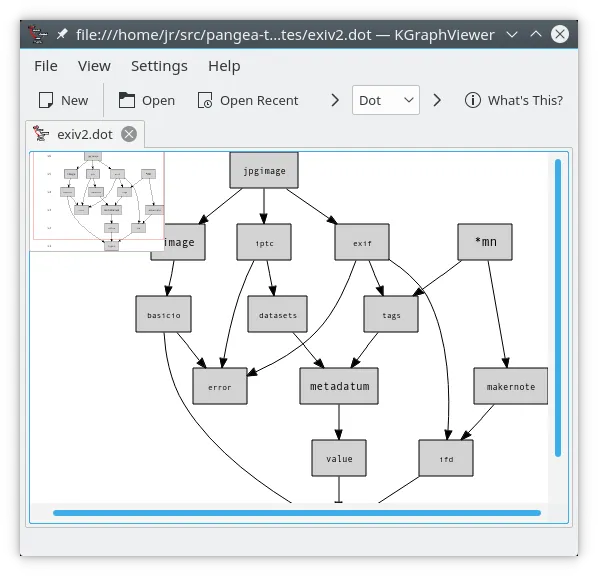Select the partially hidden image node
This screenshot has height=576, width=598.
185,242
